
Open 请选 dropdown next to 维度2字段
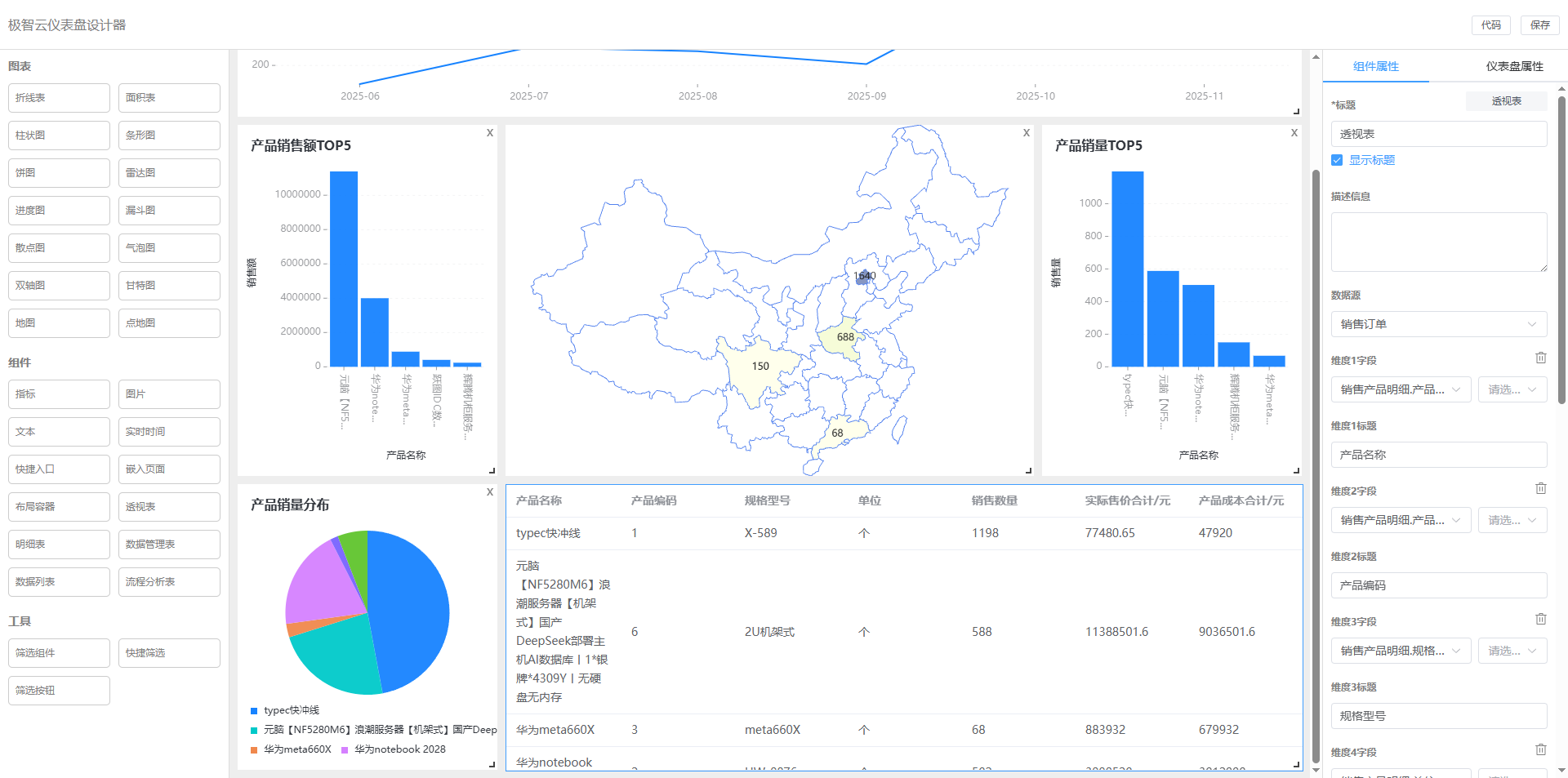[1512, 520]
